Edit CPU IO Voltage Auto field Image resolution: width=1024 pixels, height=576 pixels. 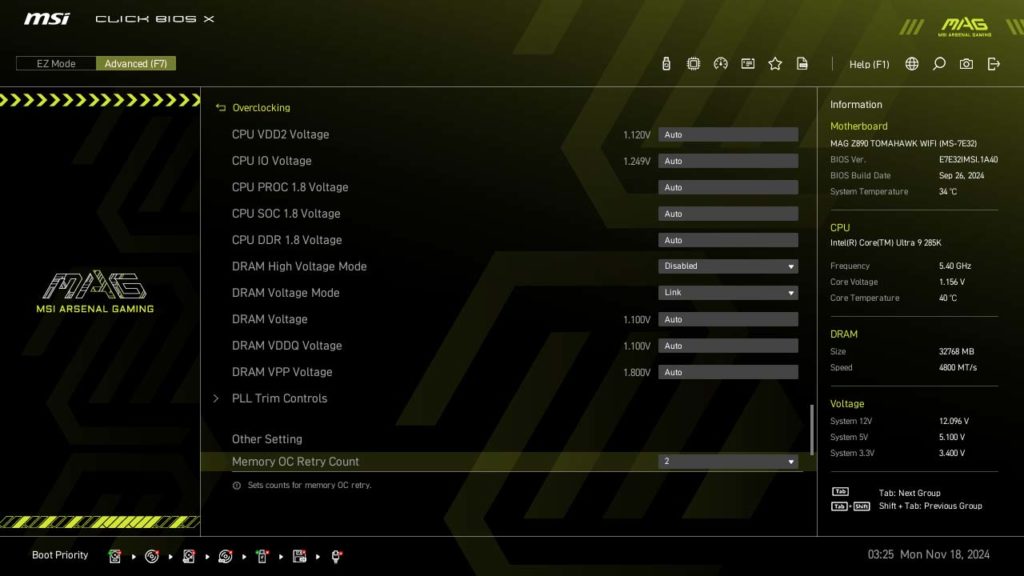728,161
